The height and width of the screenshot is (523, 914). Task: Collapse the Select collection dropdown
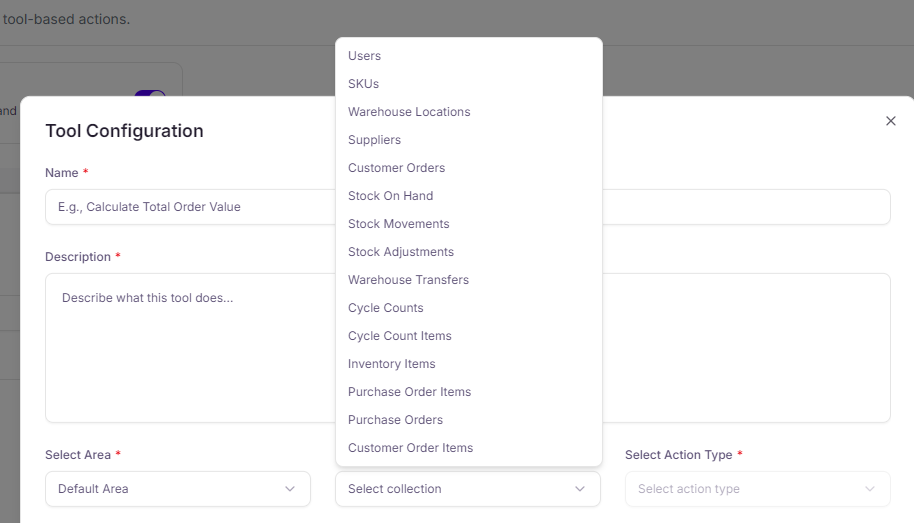point(467,489)
